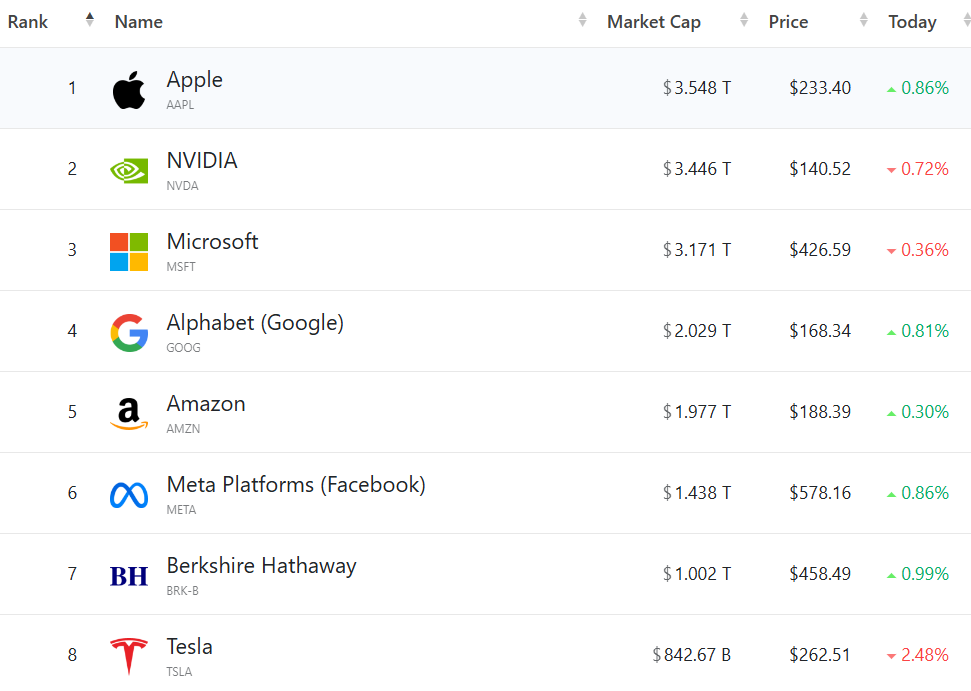Click the Tesla company name
This screenshot has width=971, height=691.
tap(189, 646)
